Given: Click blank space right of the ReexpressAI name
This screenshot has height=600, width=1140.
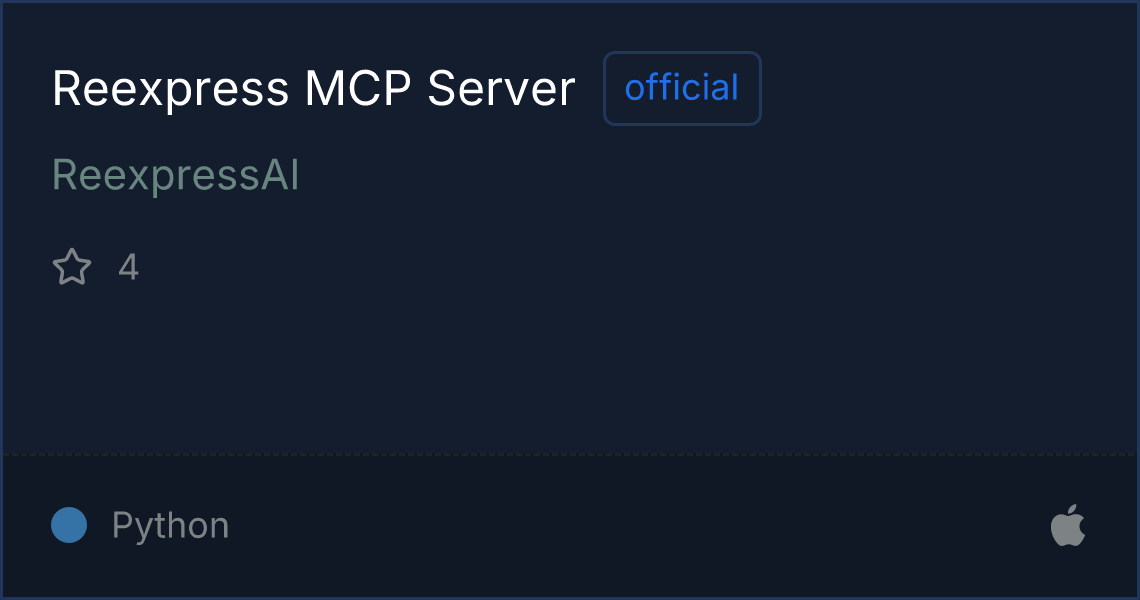Looking at the screenshot, I should 712,175.
